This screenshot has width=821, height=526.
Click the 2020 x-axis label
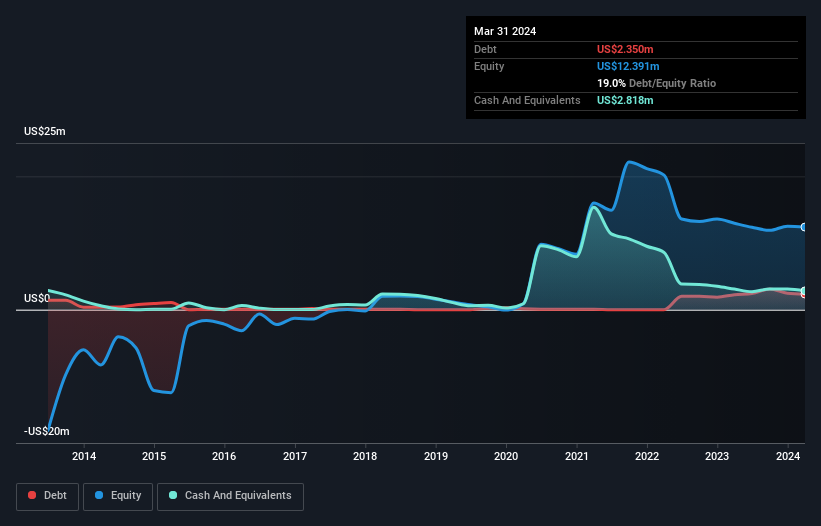point(506,456)
